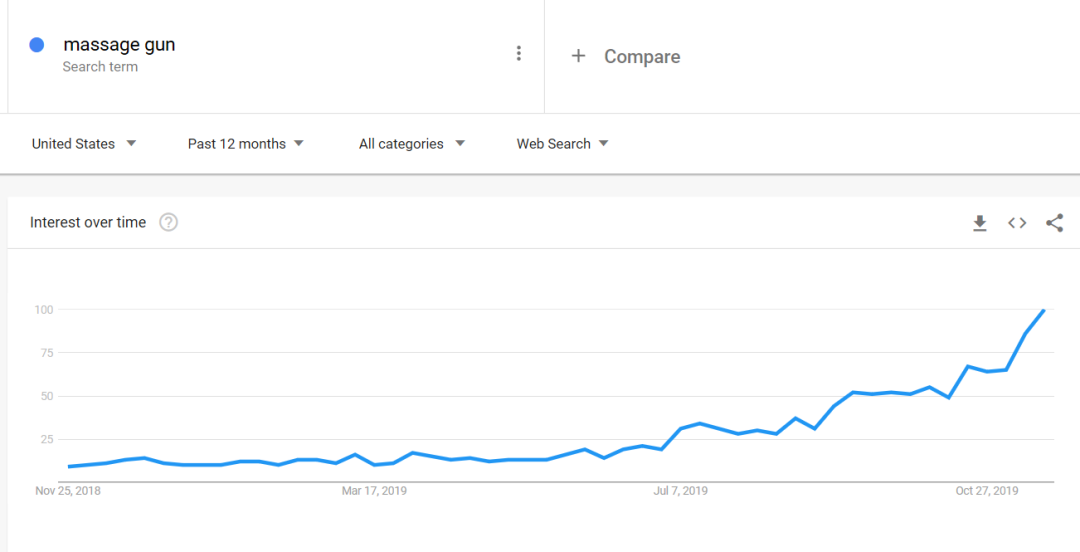Viewport: 1080px width, 552px height.
Task: Click the Compare text to add a term
Action: (642, 57)
